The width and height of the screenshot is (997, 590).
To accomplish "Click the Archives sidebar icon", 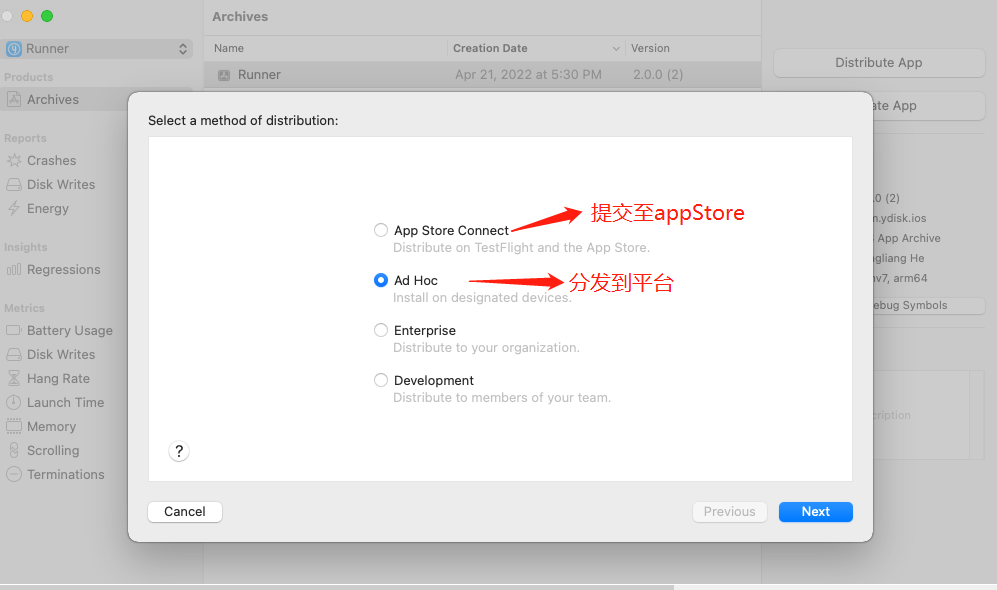I will [14, 100].
